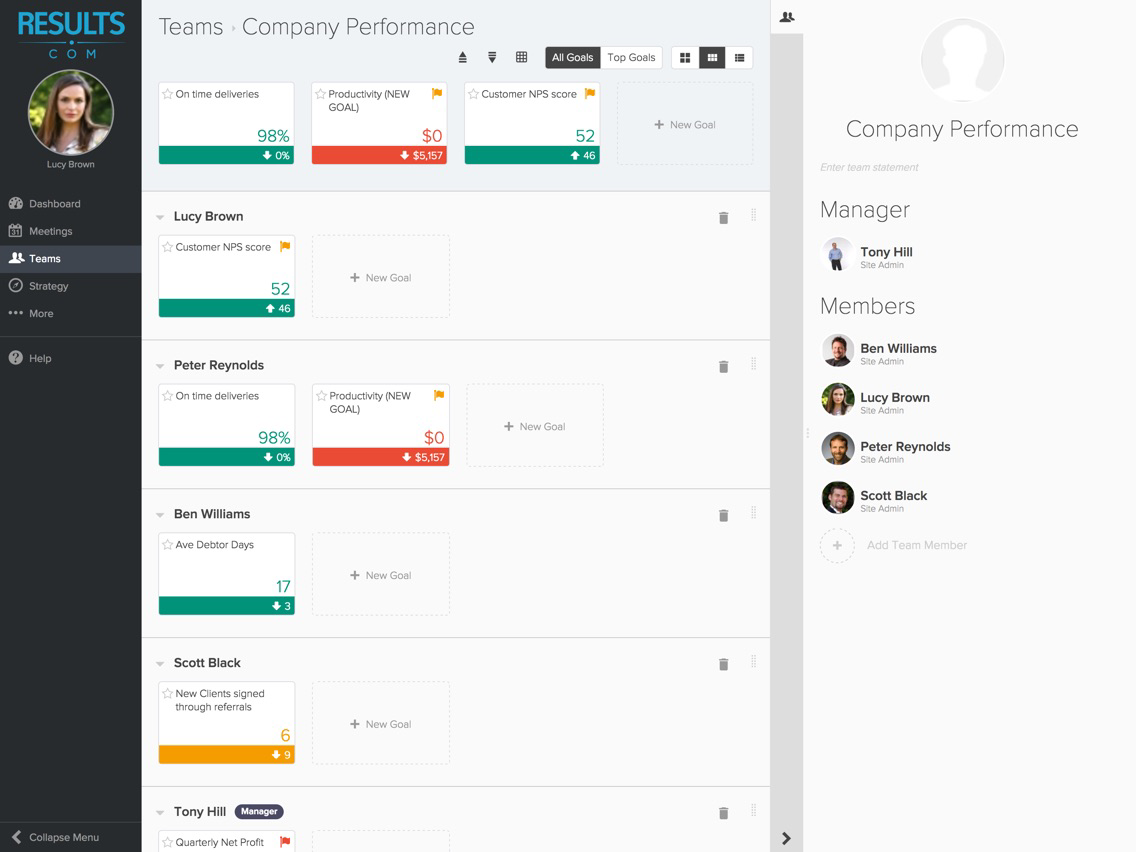This screenshot has height=852, width=1136.
Task: Collapse Scott Black's goals section
Action: [160, 664]
